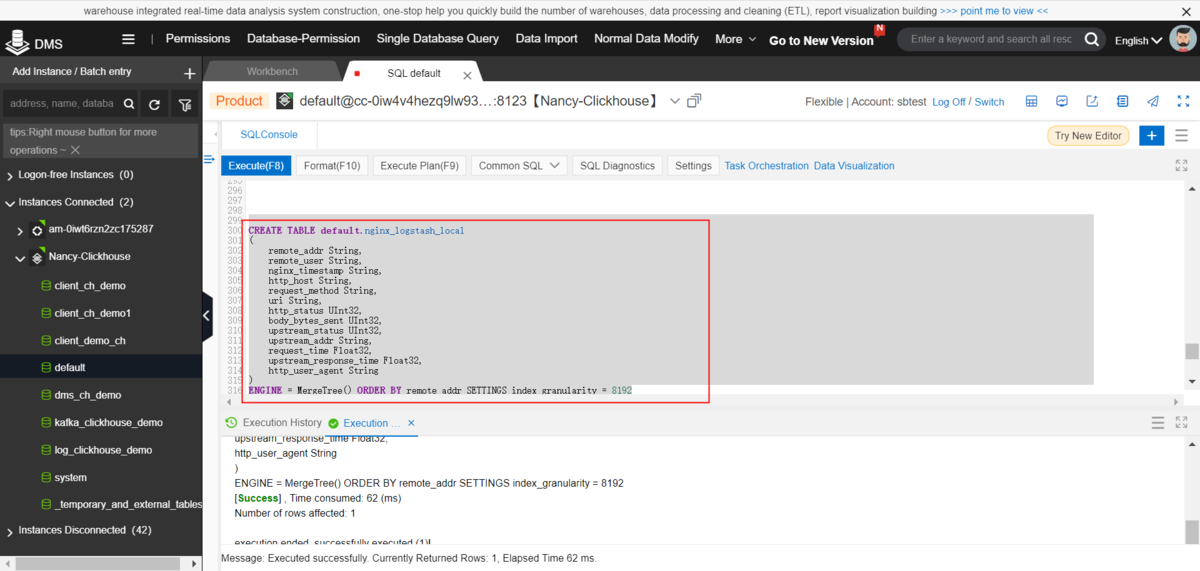Click the Execute Plan(F9) button
1200x571 pixels.
[419, 166]
